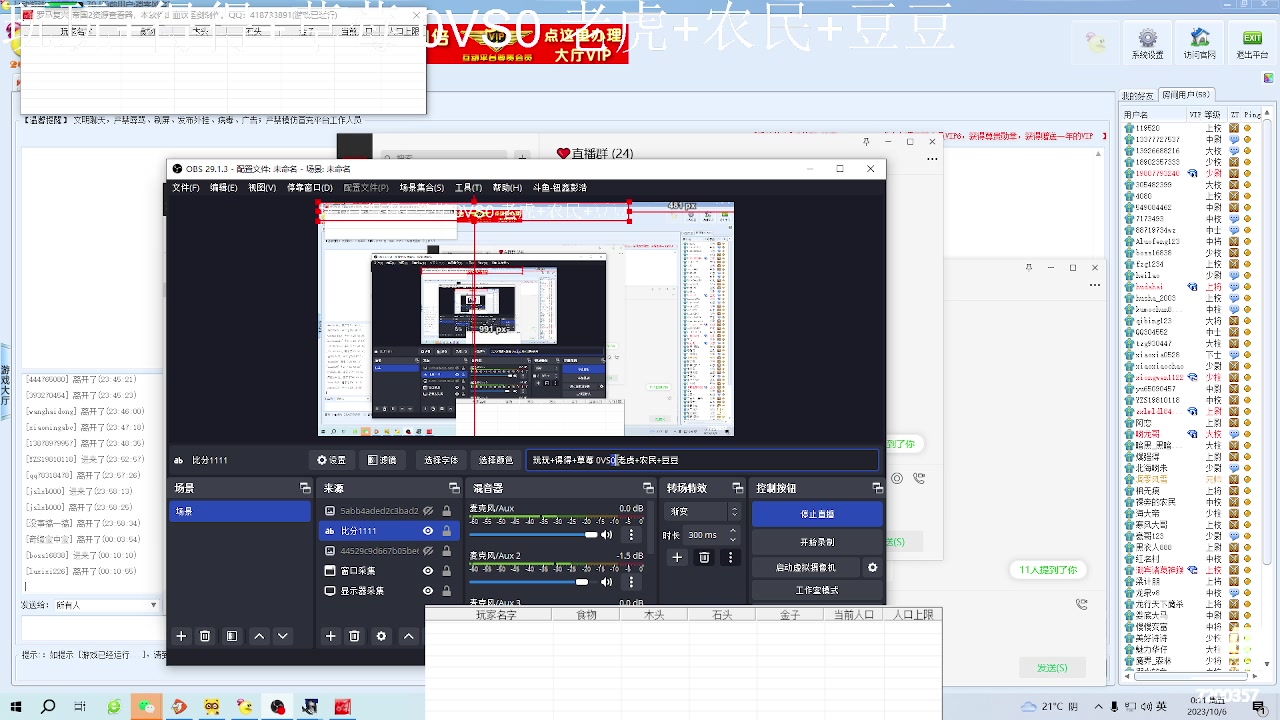The height and width of the screenshot is (720, 1280).
Task: Open the 麦克风/Aux three-dot menu
Action: point(631,535)
